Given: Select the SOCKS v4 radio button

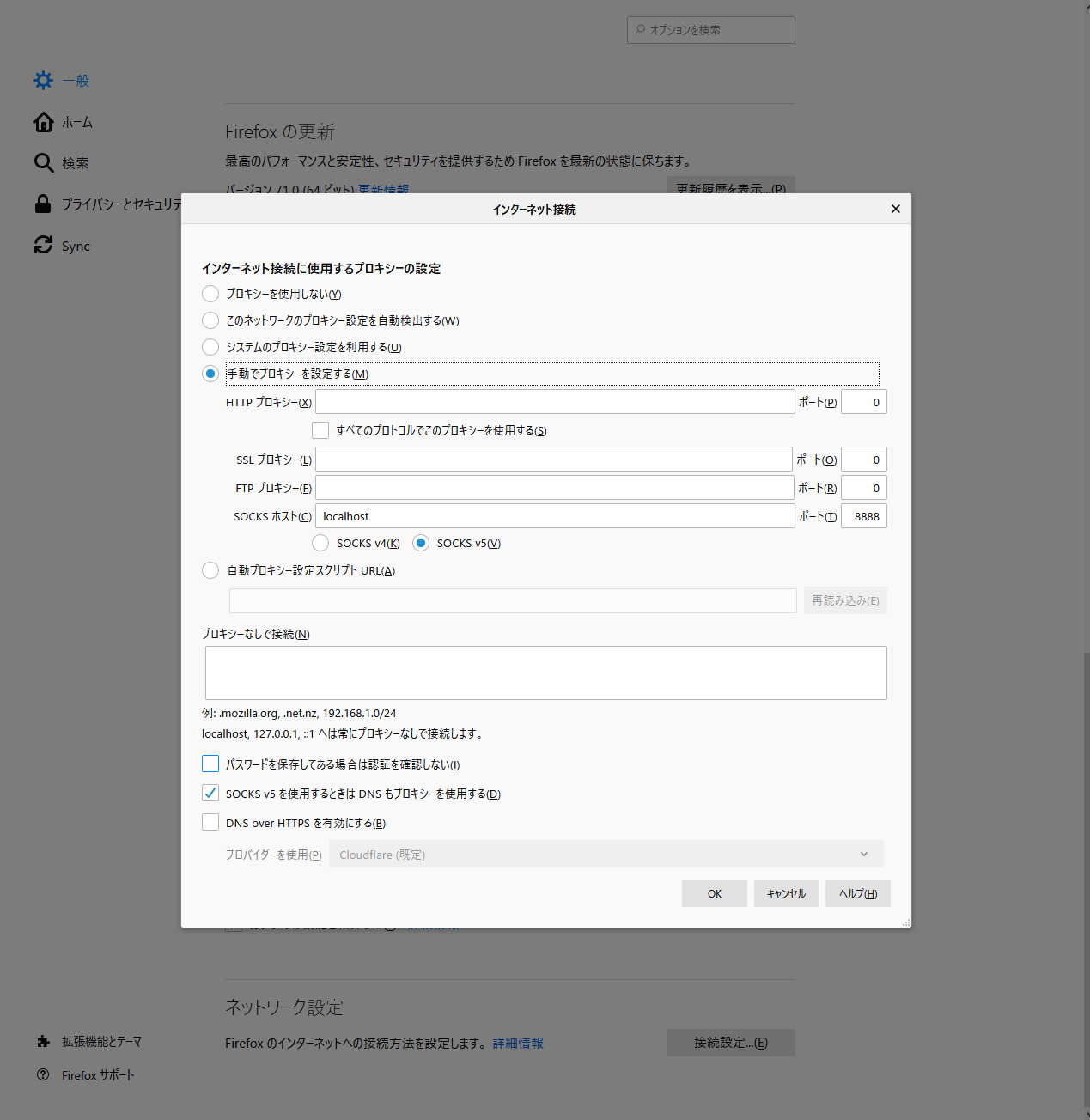Looking at the screenshot, I should pyautogui.click(x=320, y=543).
